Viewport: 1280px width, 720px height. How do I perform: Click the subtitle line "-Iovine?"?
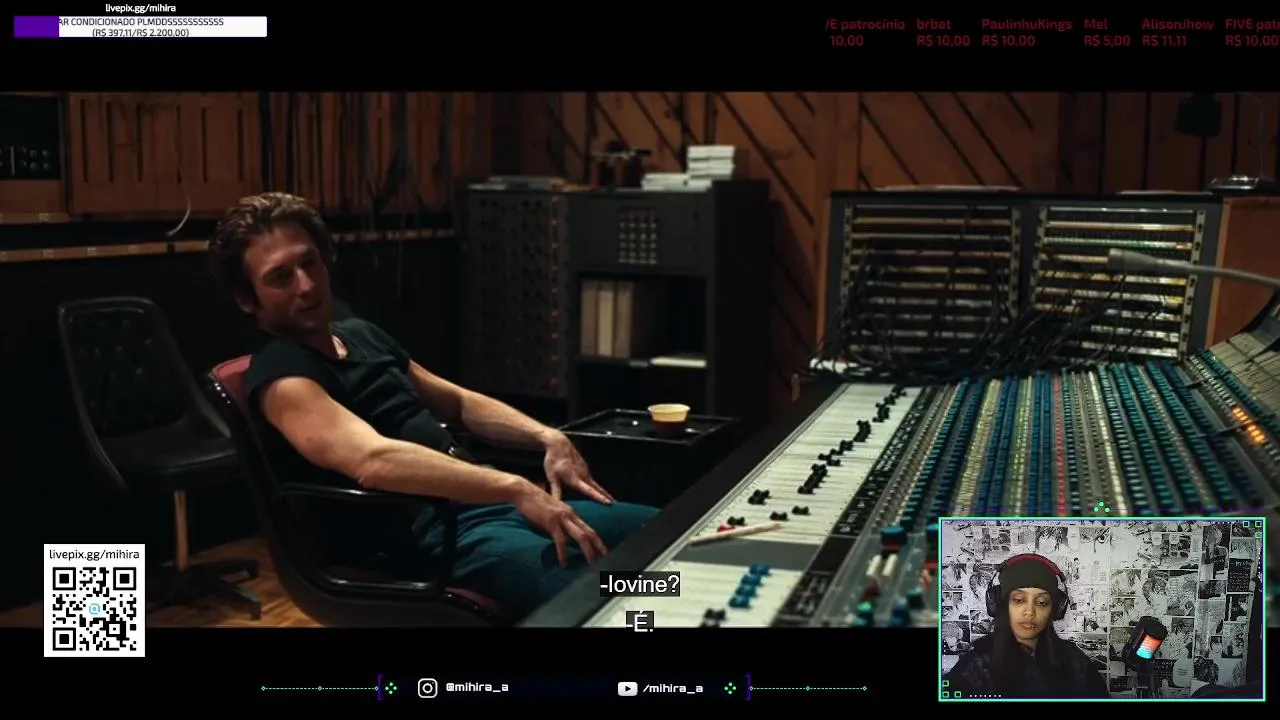640,584
